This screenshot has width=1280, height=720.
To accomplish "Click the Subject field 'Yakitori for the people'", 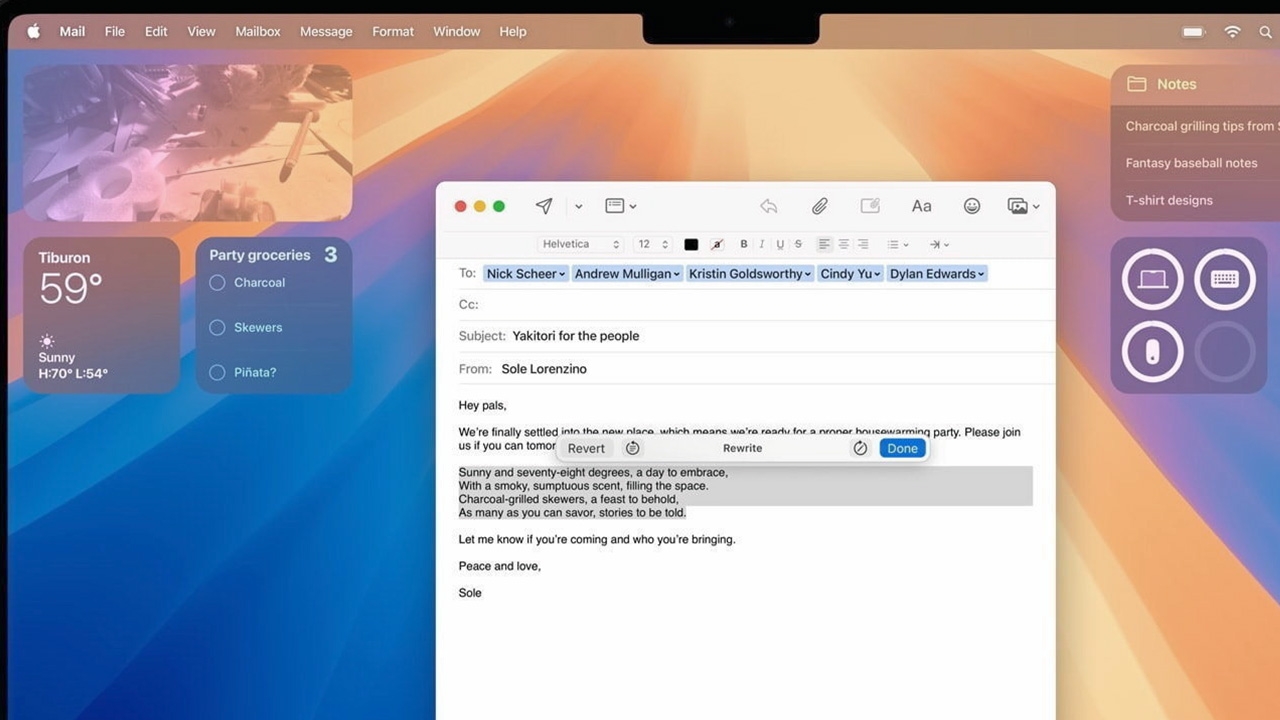I will click(x=576, y=336).
